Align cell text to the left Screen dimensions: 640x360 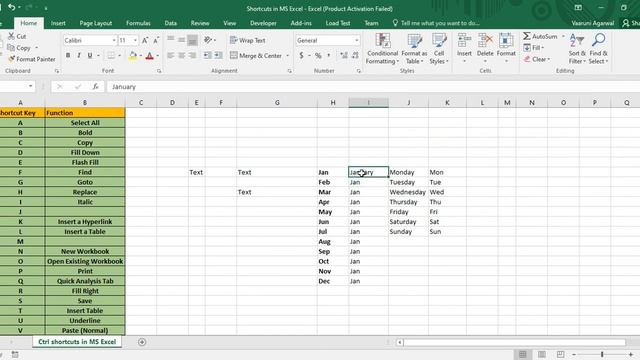[x=171, y=56]
